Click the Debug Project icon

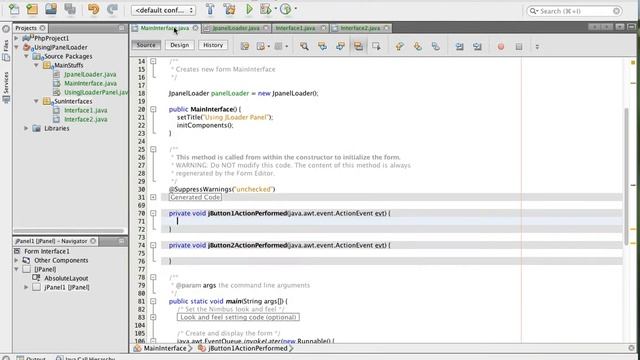tap(266, 9)
